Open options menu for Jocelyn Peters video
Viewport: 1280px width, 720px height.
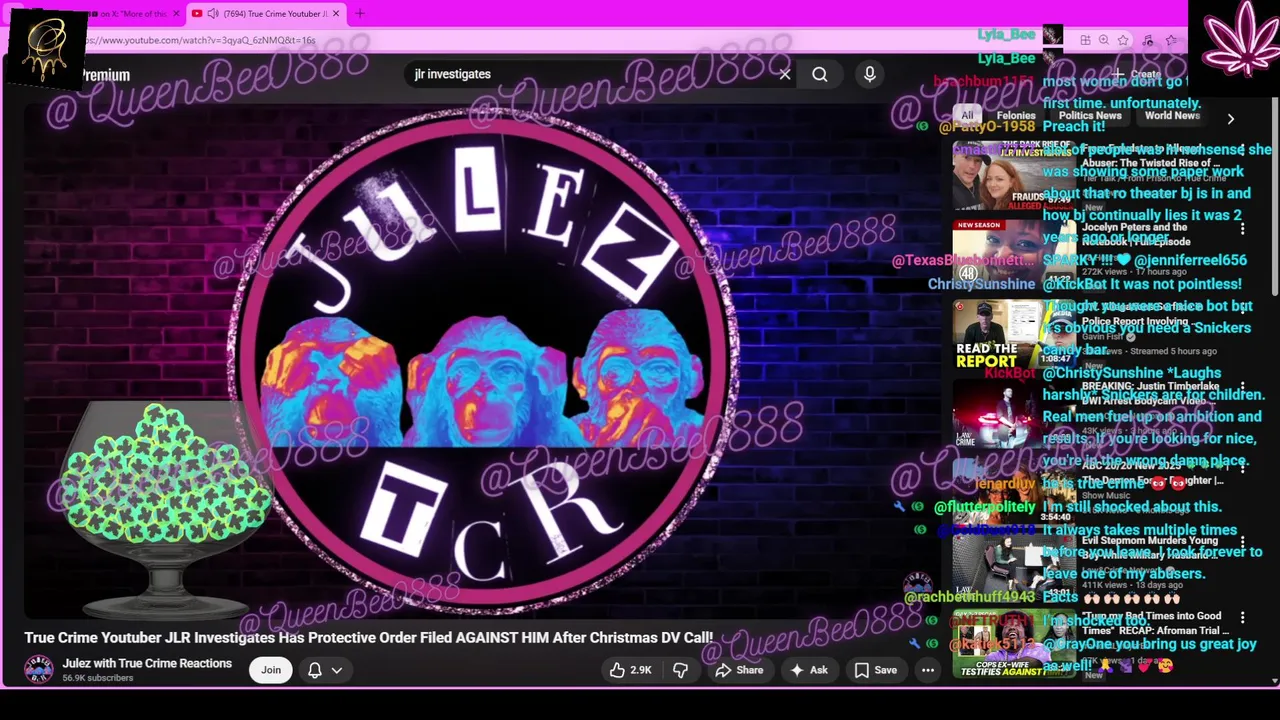pos(1243,229)
